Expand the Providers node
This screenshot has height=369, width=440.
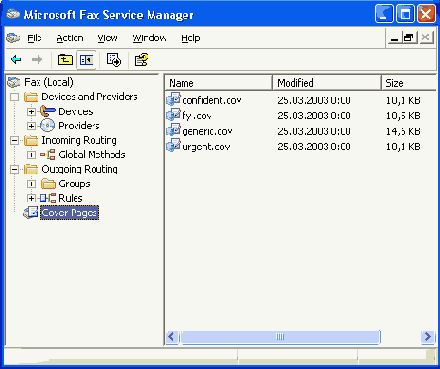coord(31,126)
